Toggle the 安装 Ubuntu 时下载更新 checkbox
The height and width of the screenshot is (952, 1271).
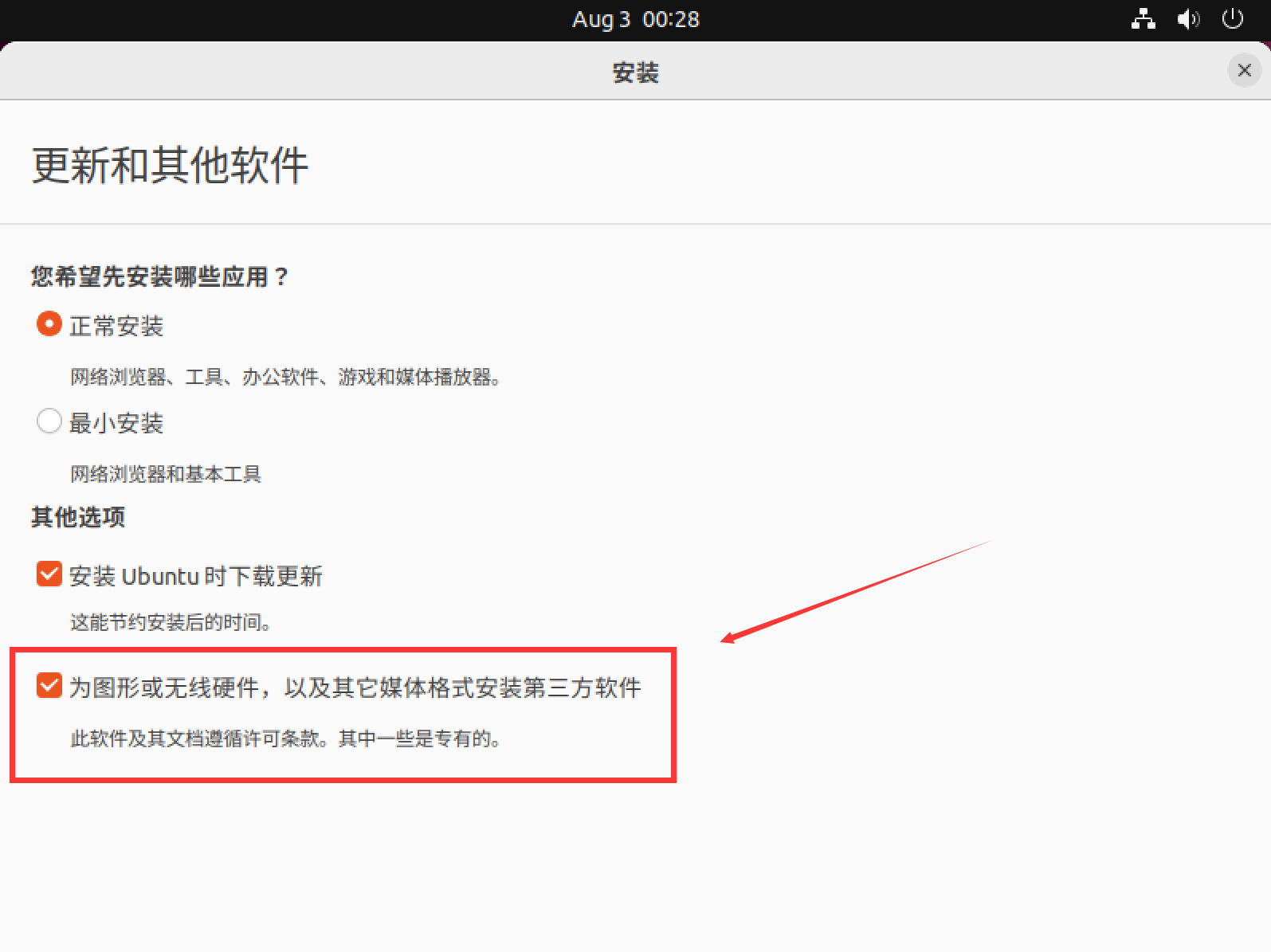tap(49, 574)
